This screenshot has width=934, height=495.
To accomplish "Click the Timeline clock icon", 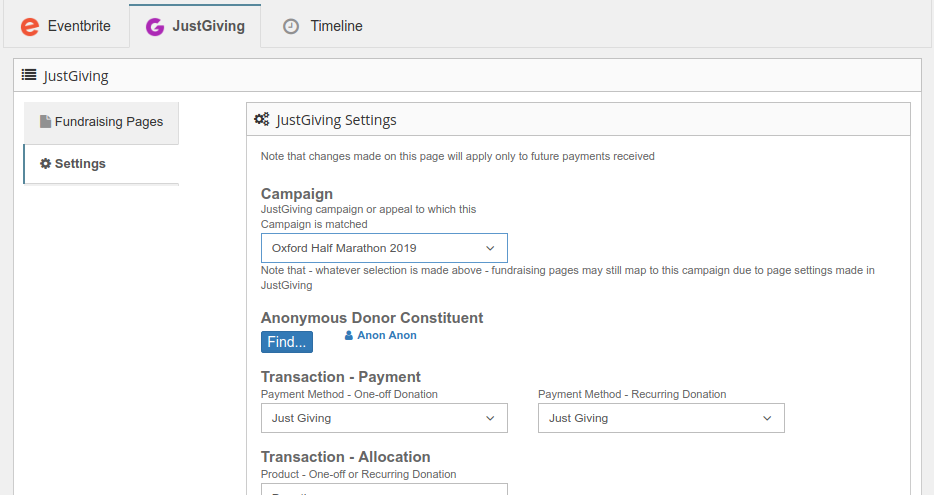I will (291, 26).
